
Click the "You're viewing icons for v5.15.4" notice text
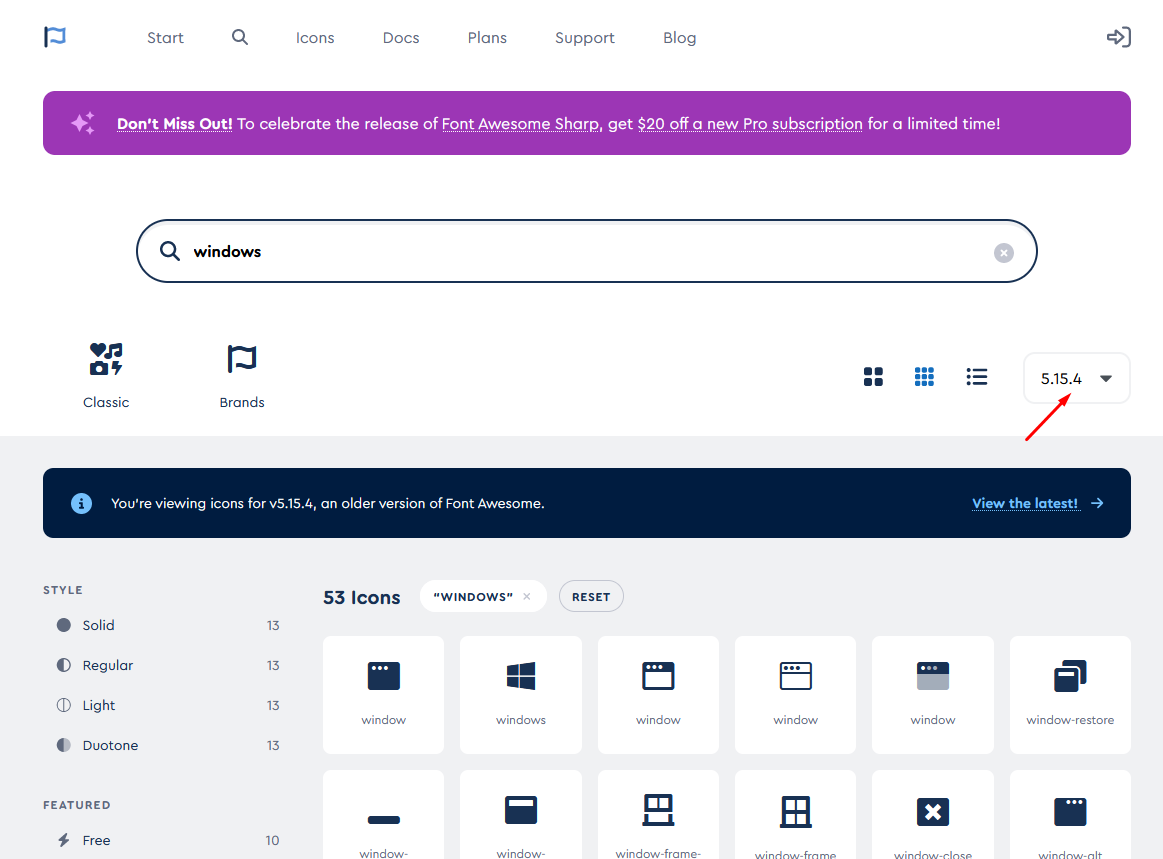click(x=328, y=503)
